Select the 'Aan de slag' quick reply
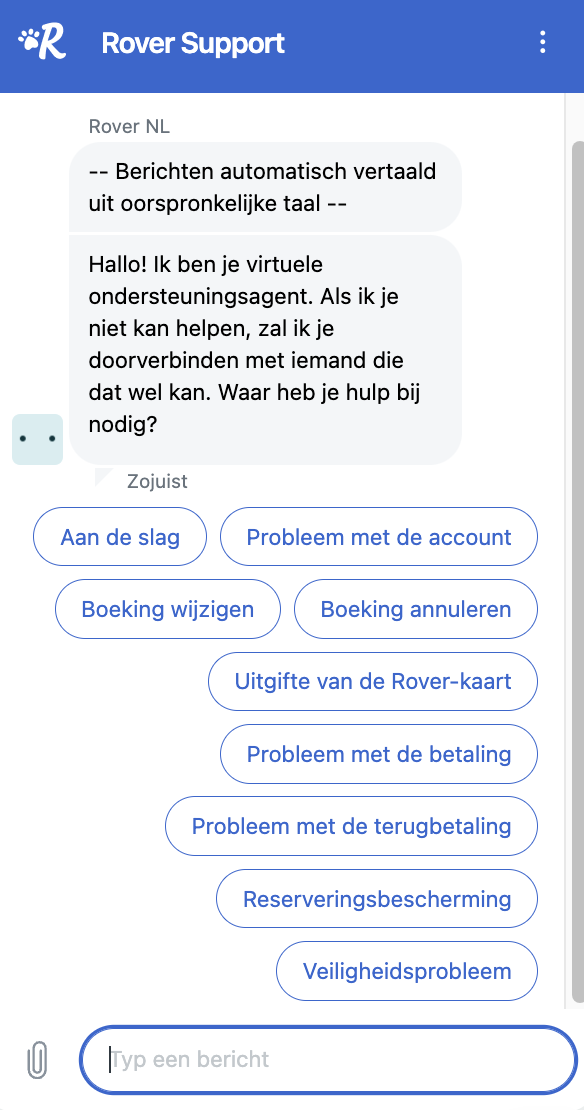This screenshot has width=584, height=1110. click(x=120, y=537)
